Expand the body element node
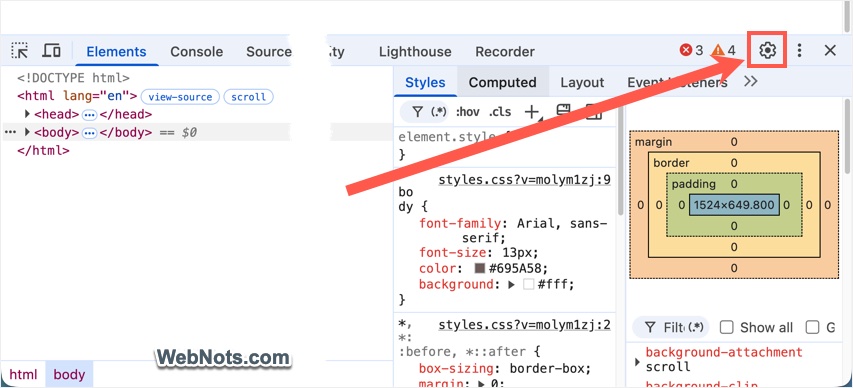 [x=27, y=132]
